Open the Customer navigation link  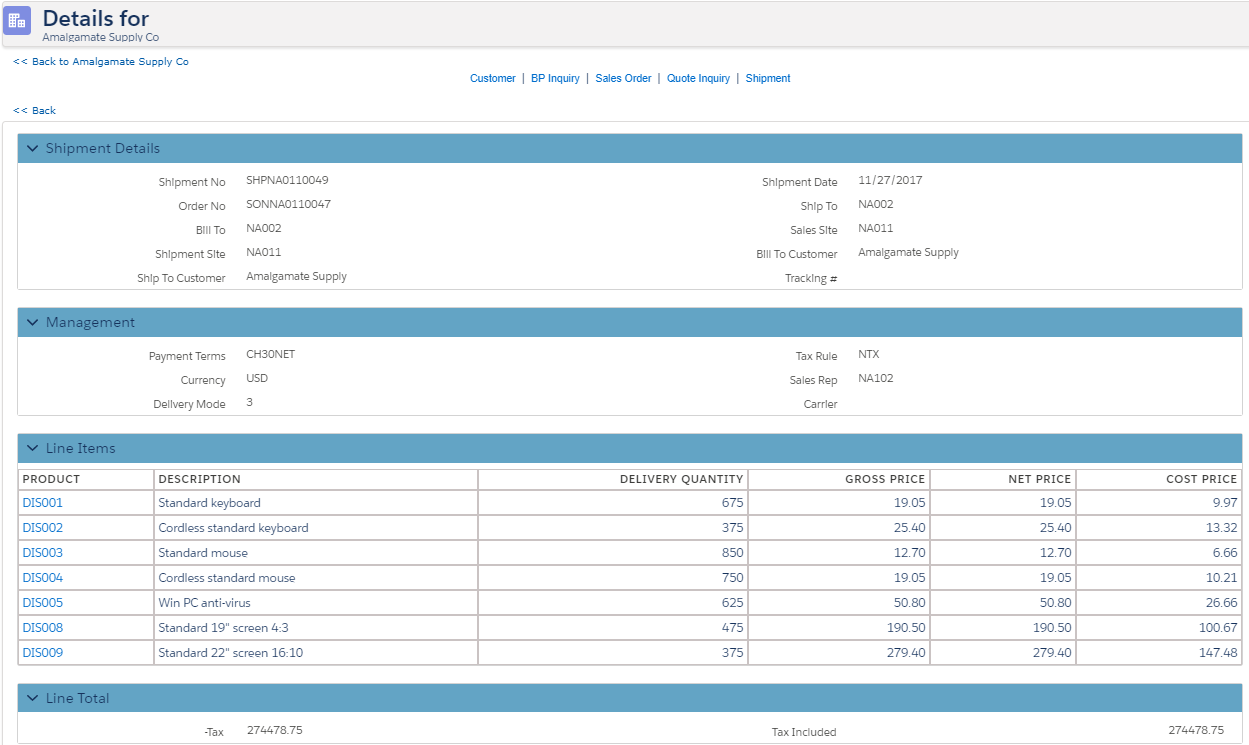click(492, 78)
